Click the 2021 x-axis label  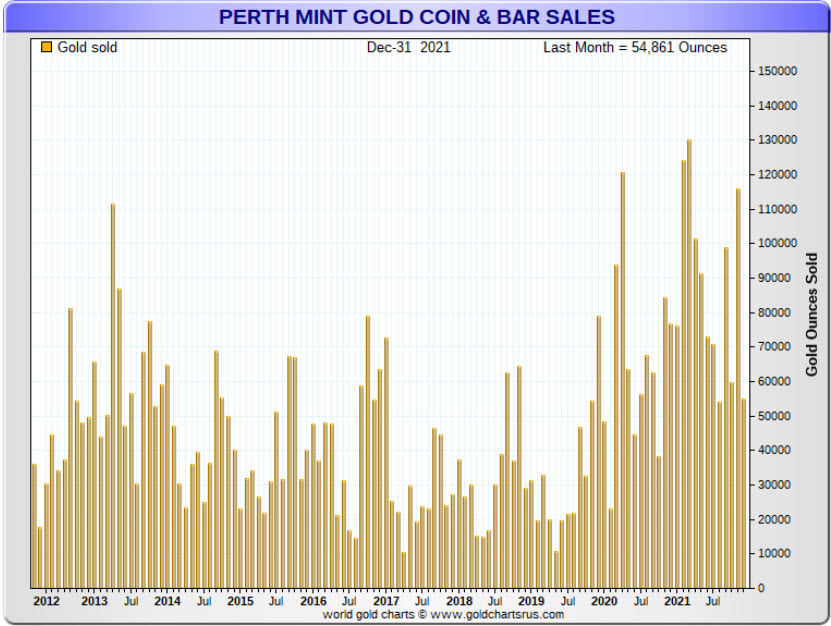point(677,601)
